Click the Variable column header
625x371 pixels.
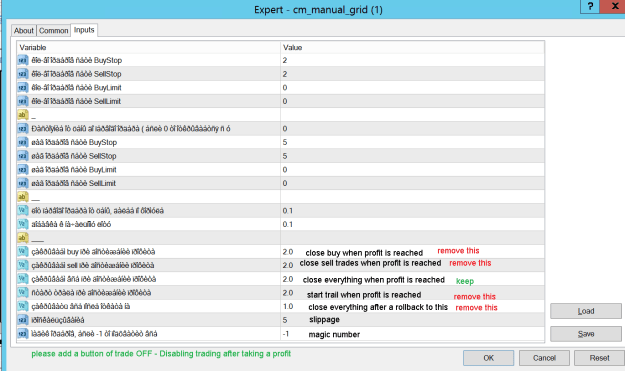148,47
